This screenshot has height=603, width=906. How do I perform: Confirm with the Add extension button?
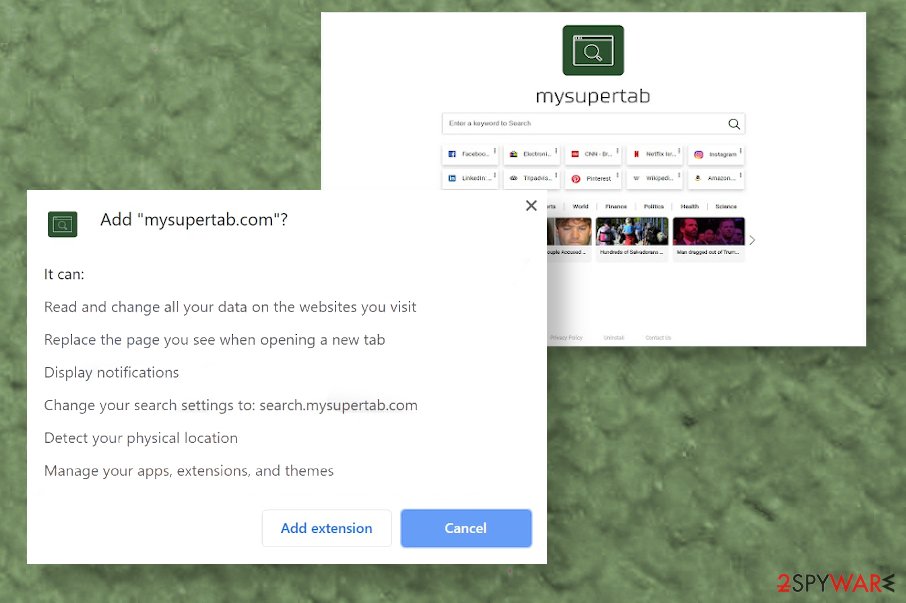(x=326, y=528)
